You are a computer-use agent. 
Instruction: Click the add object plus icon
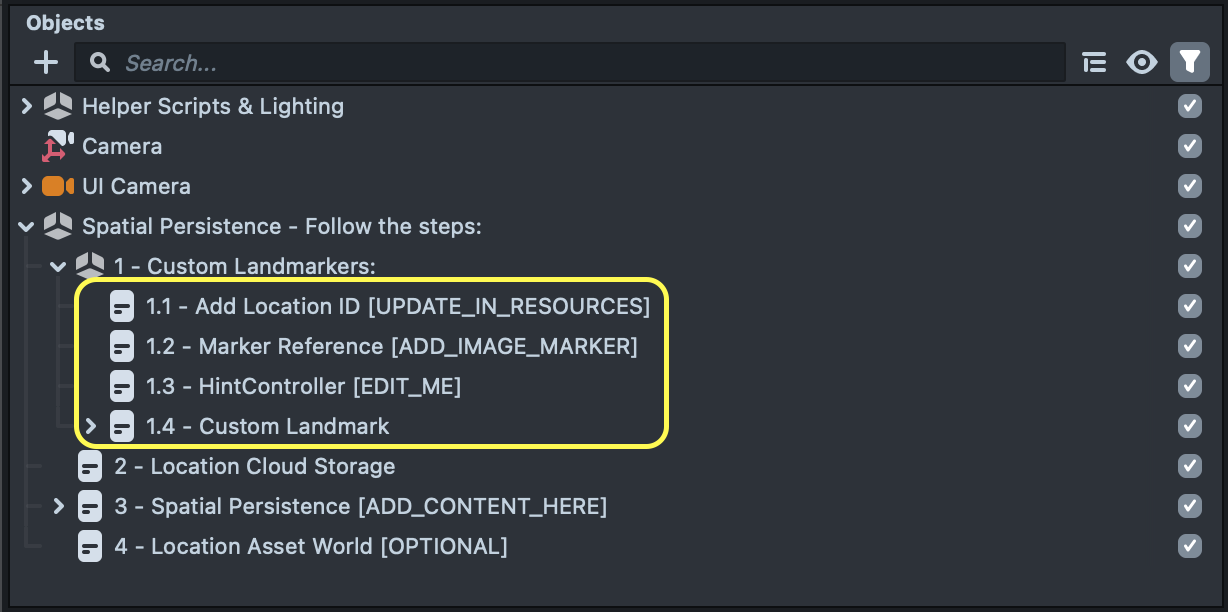(x=46, y=63)
